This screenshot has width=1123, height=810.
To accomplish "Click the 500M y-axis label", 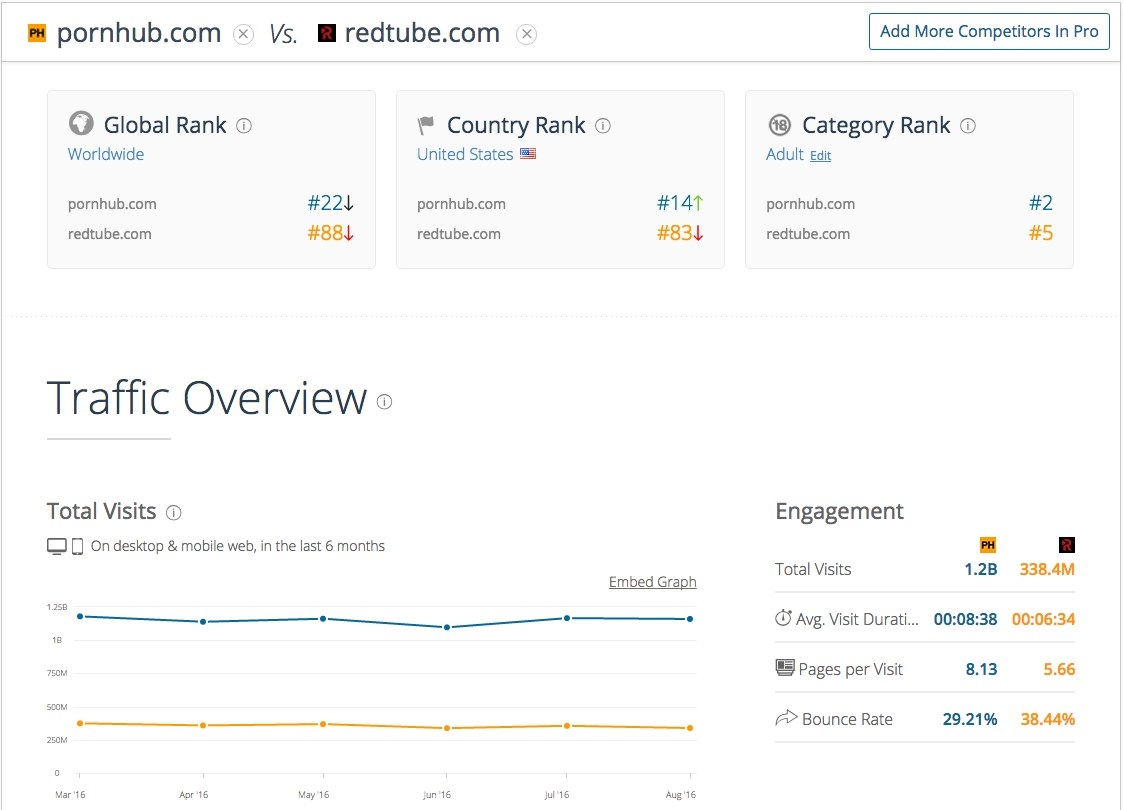I will (x=57, y=707).
